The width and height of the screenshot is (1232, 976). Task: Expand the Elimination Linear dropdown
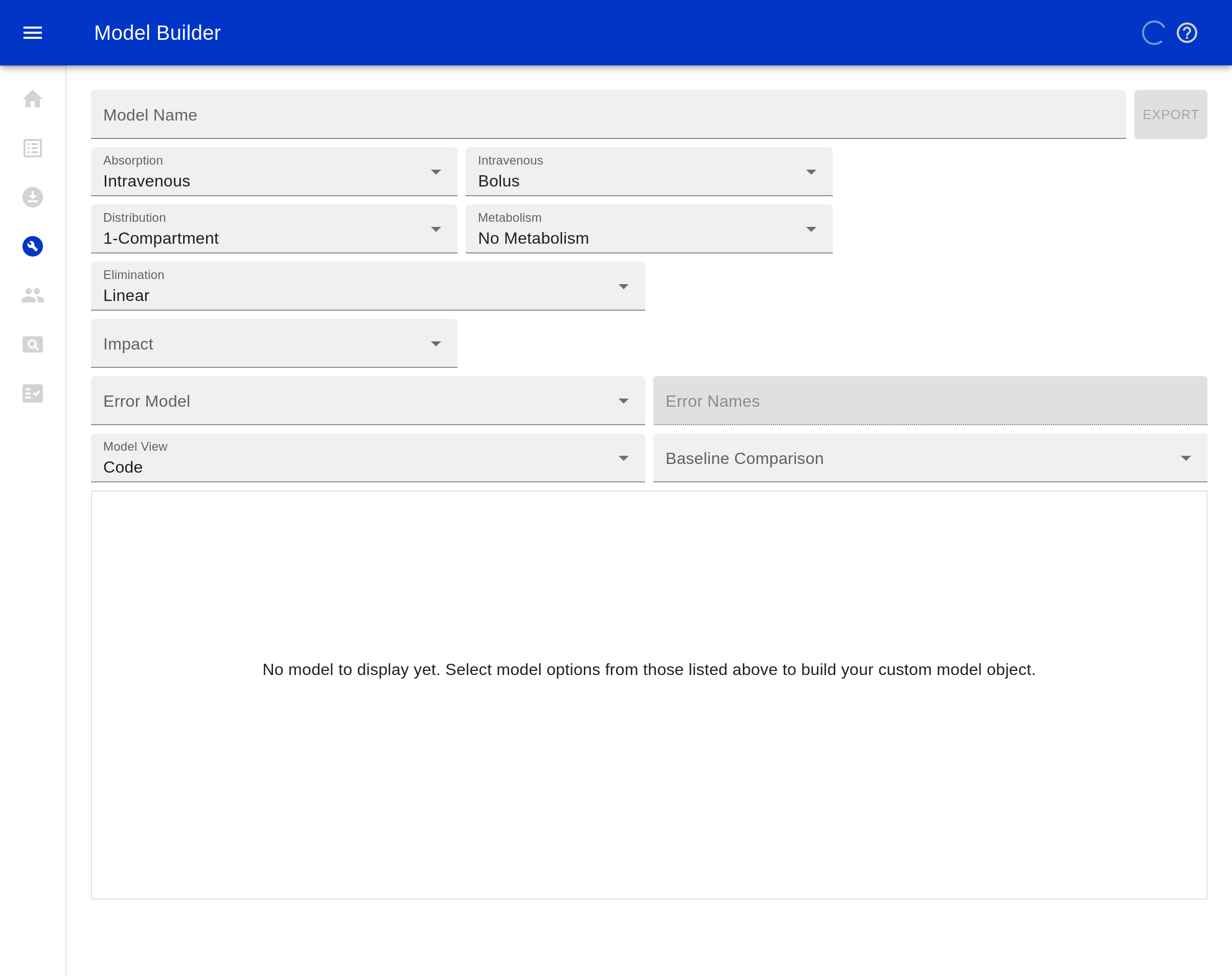368,286
